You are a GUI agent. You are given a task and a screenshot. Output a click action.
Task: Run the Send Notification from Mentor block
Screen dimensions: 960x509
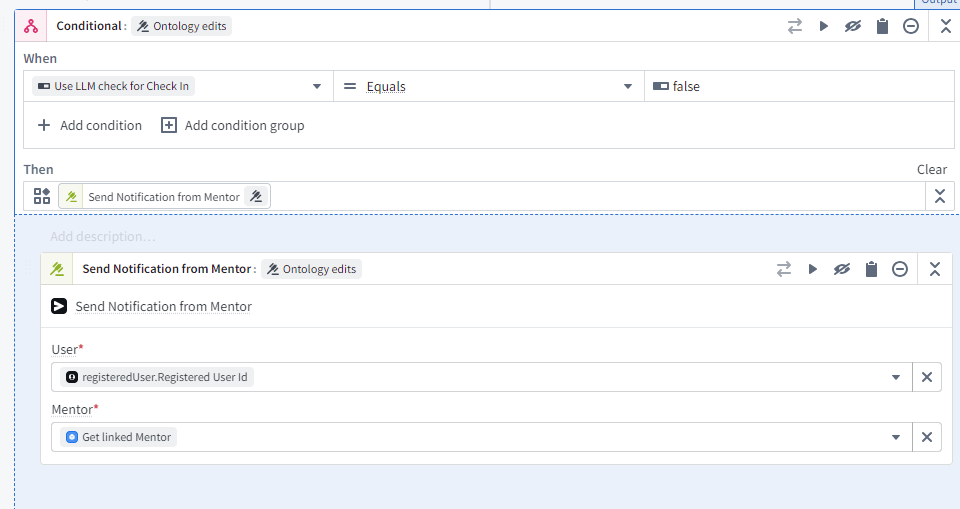813,269
